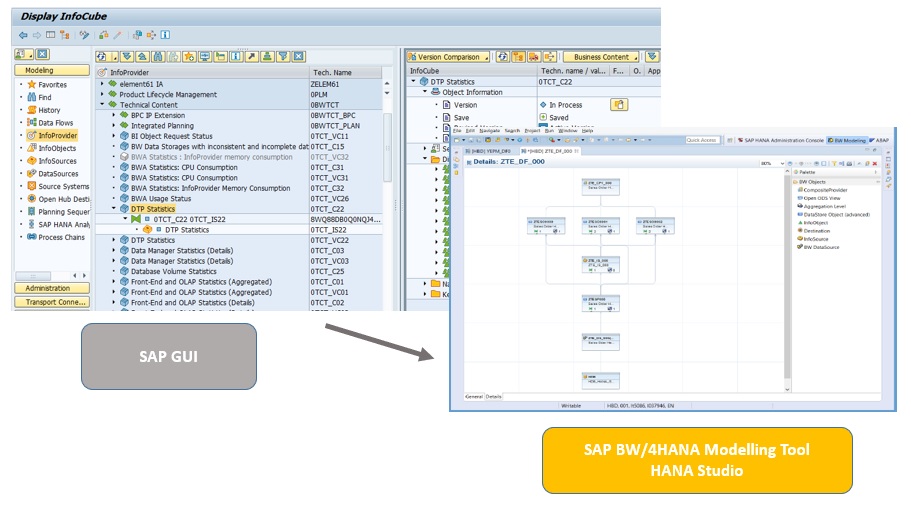Open the Navigate menu in HANA Studio
The image size is (911, 509).
tap(490, 131)
